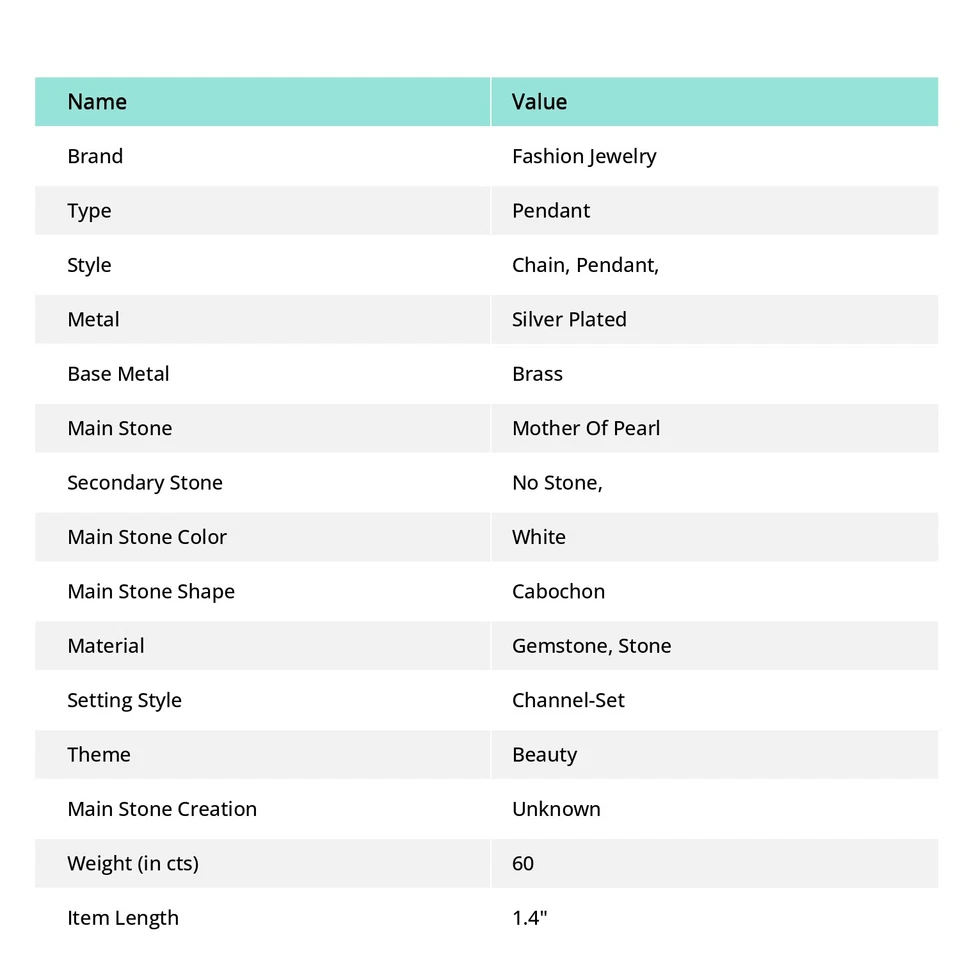Viewport: 960px width, 960px height.
Task: Click the Name column header
Action: point(97,102)
